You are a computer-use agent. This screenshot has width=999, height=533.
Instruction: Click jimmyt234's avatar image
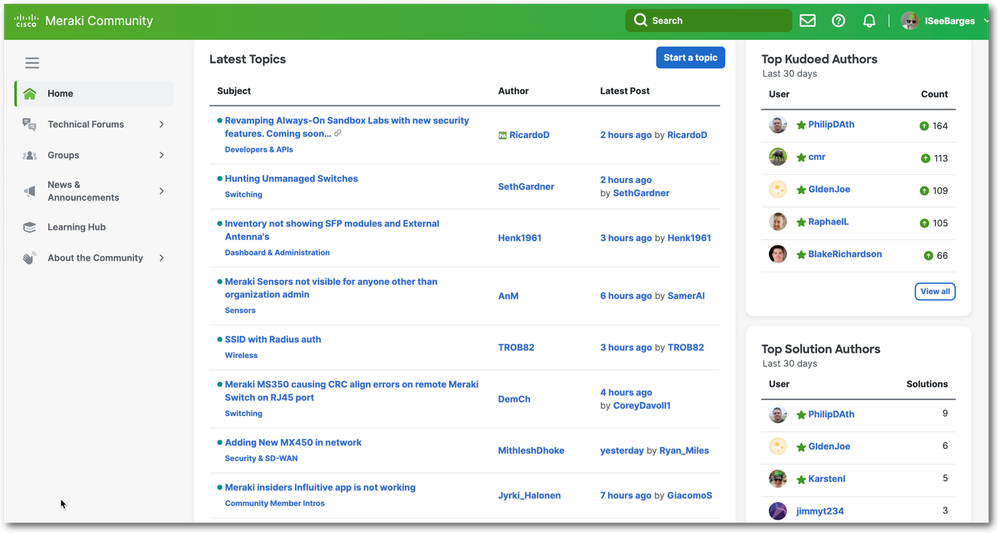[777, 511]
